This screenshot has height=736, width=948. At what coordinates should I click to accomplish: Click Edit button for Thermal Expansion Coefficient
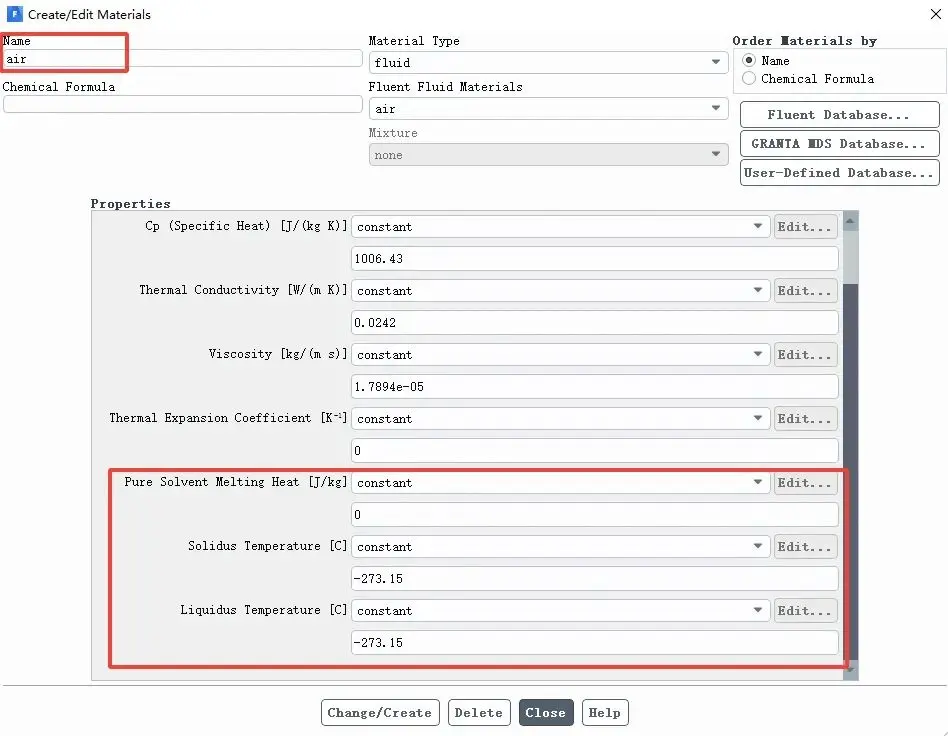pyautogui.click(x=805, y=418)
